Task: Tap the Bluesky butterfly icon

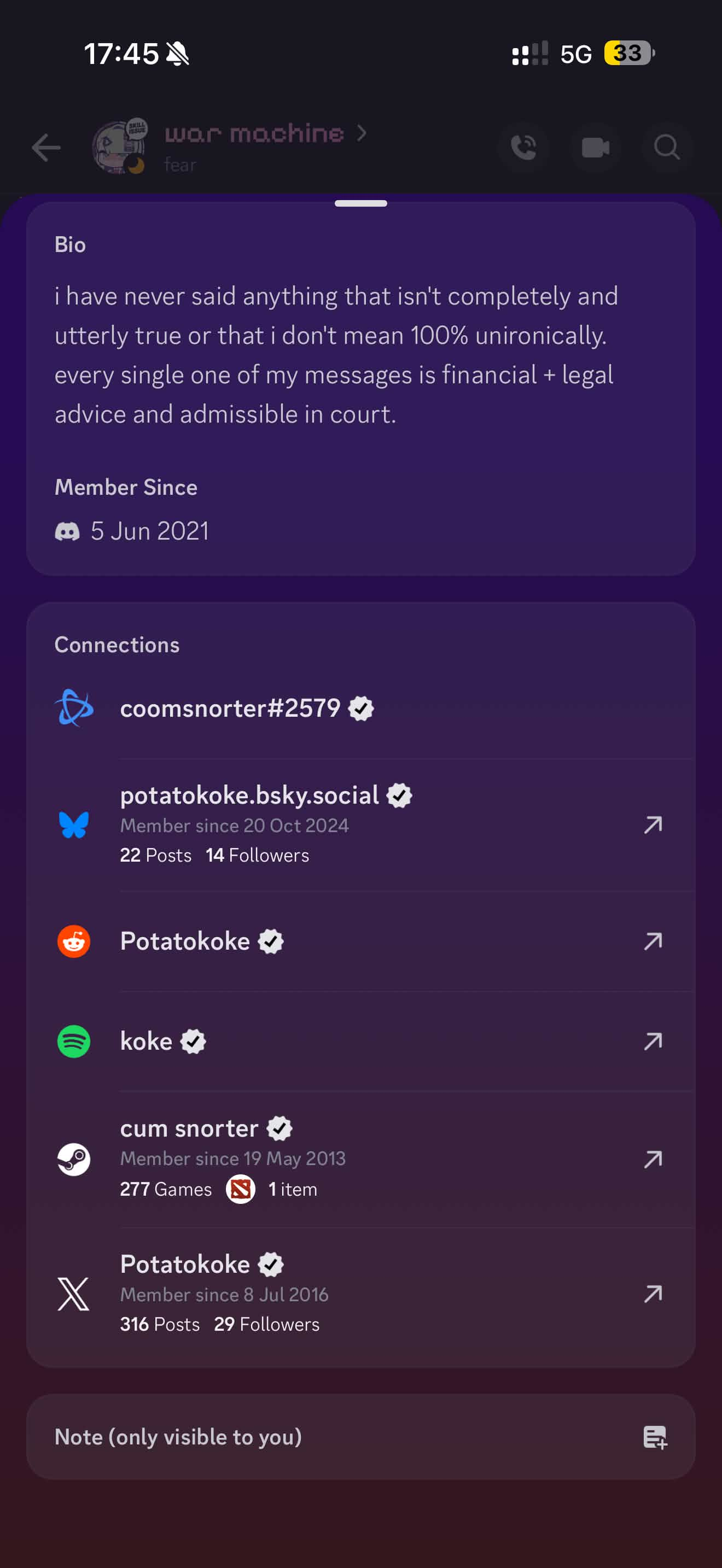Action: (x=74, y=825)
